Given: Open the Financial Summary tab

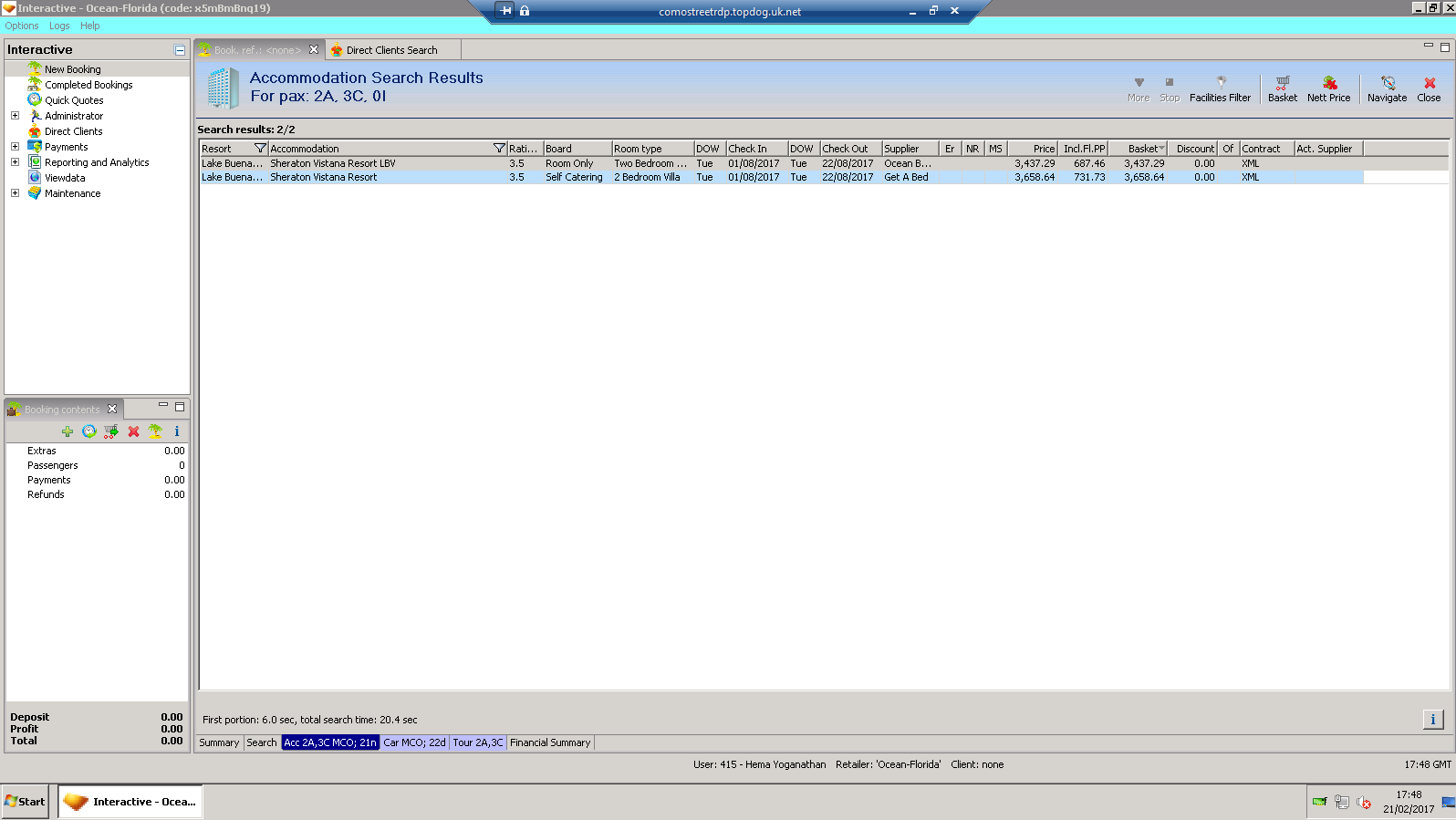Looking at the screenshot, I should pos(550,742).
